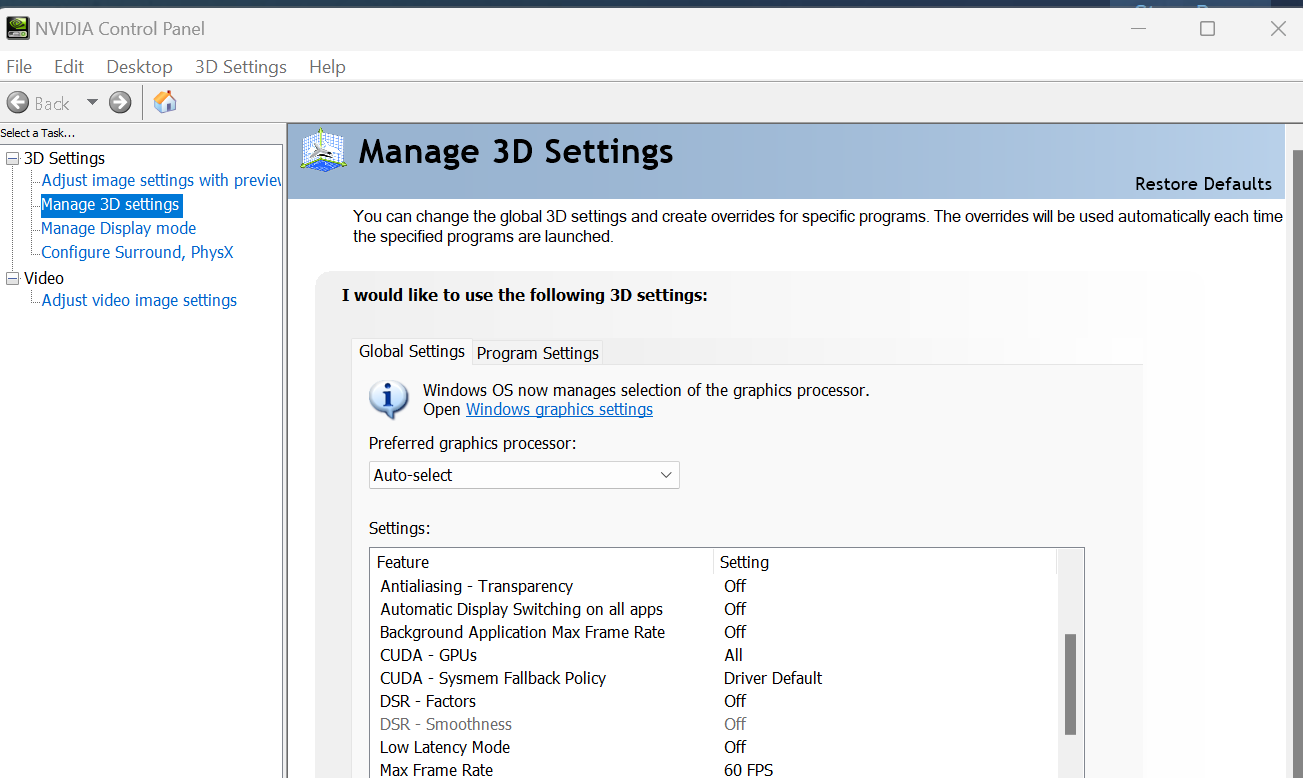Click the Forward arrow icon
Image resolution: width=1303 pixels, height=778 pixels.
coord(120,102)
